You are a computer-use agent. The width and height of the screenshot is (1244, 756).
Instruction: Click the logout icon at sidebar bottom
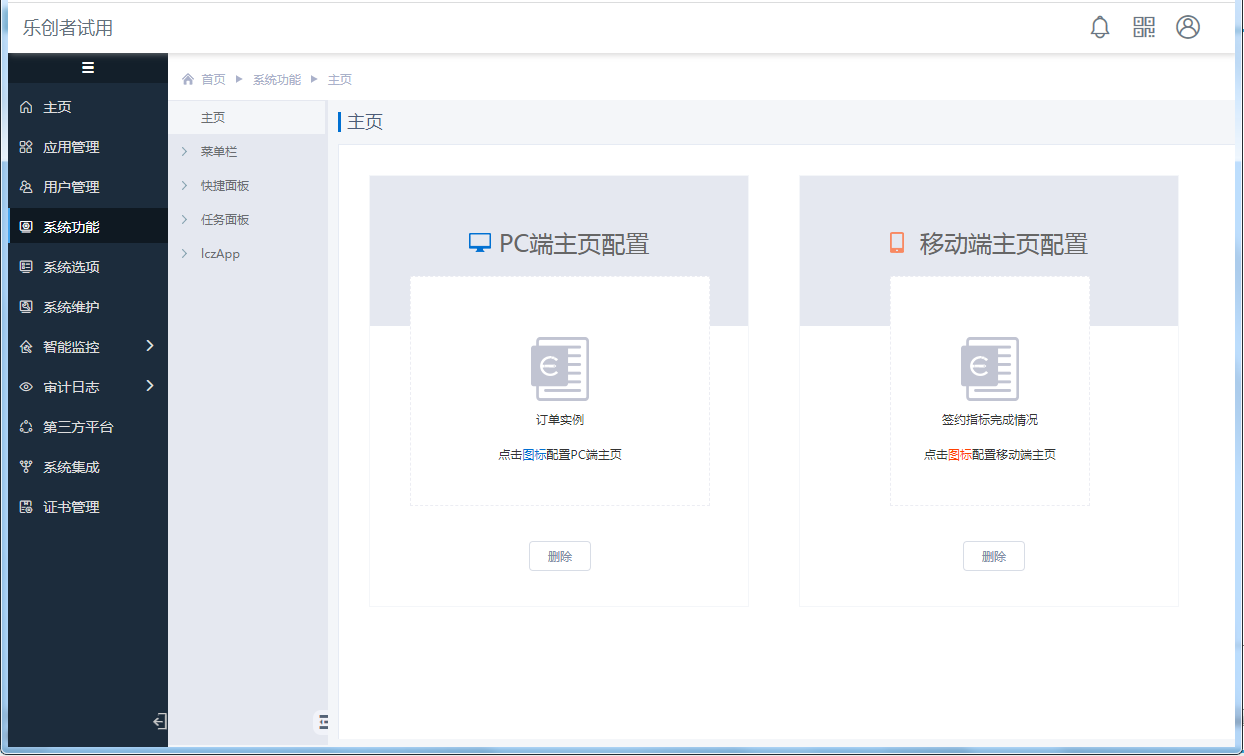pyautogui.click(x=159, y=721)
